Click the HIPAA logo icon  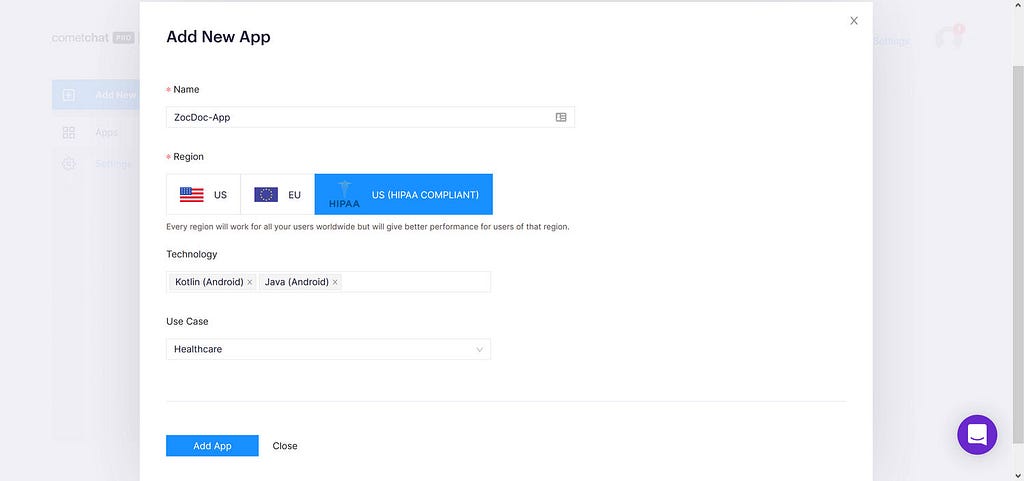coord(344,195)
